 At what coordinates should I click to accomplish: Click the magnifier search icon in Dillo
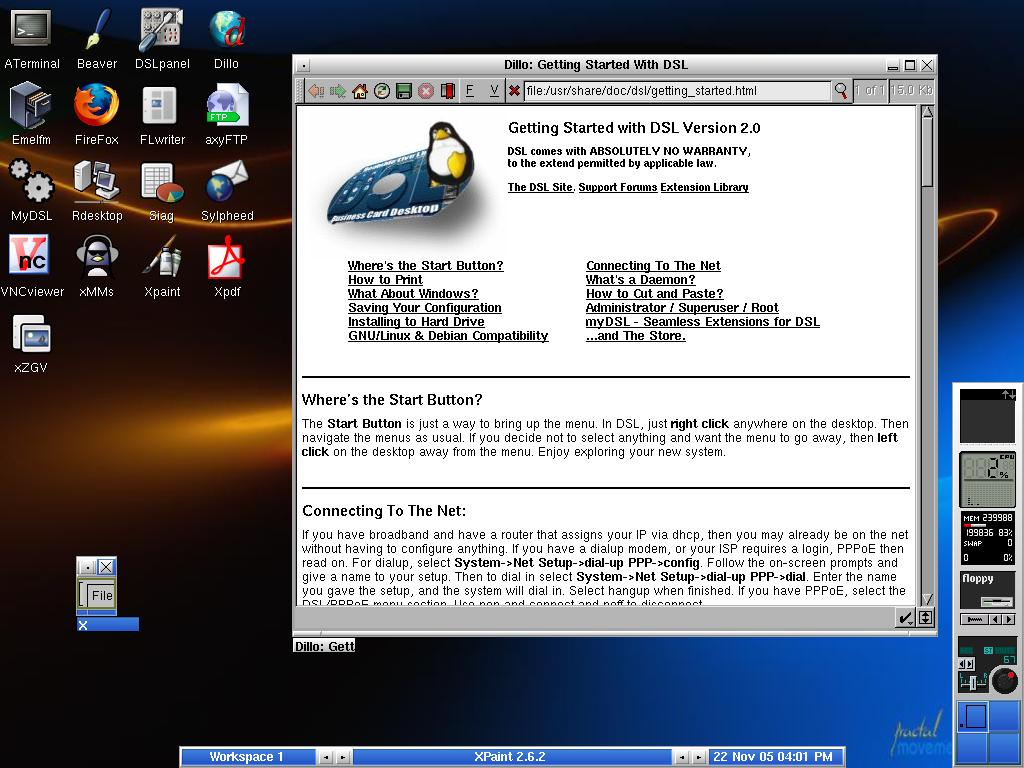tap(841, 90)
